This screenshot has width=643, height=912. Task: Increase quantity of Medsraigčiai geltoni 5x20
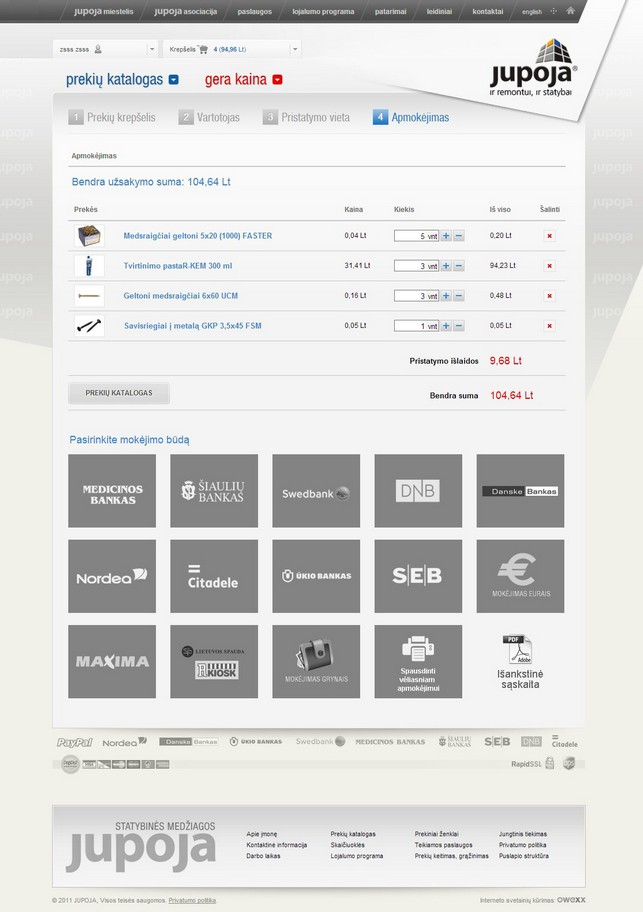[446, 236]
